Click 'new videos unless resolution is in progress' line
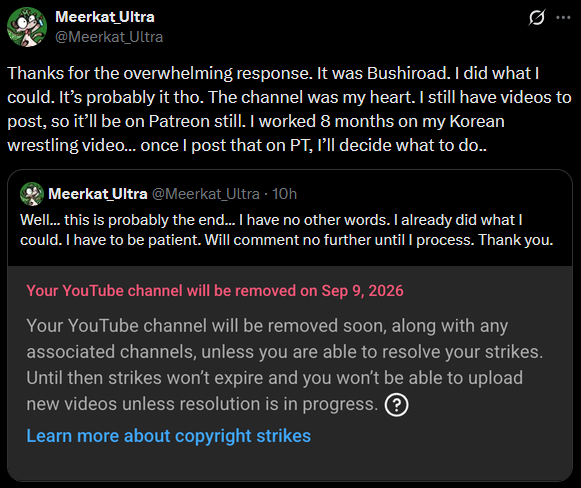The width and height of the screenshot is (581, 488). (x=202, y=404)
